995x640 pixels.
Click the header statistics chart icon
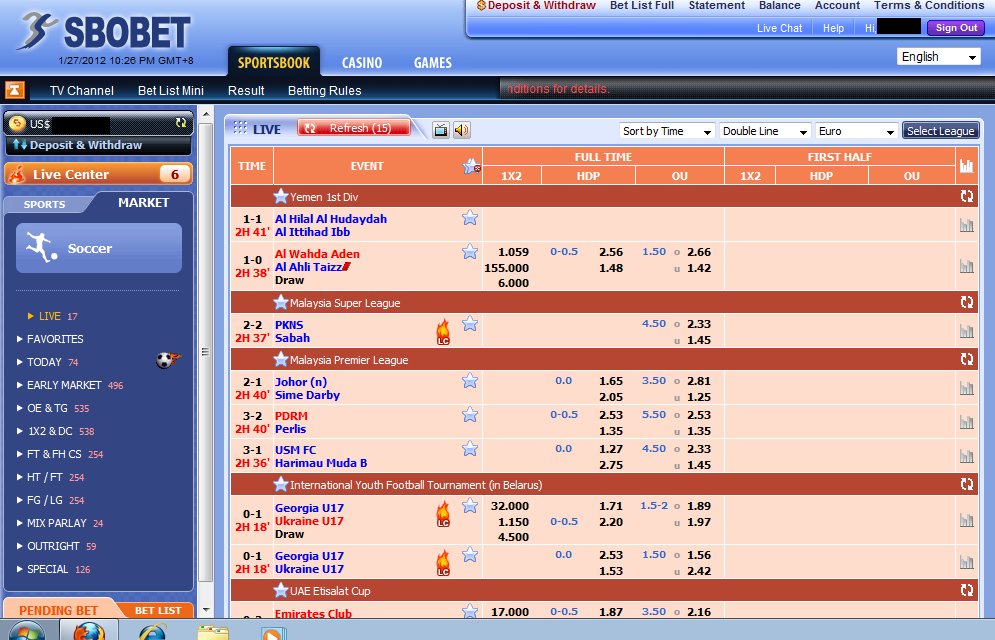coord(966,166)
